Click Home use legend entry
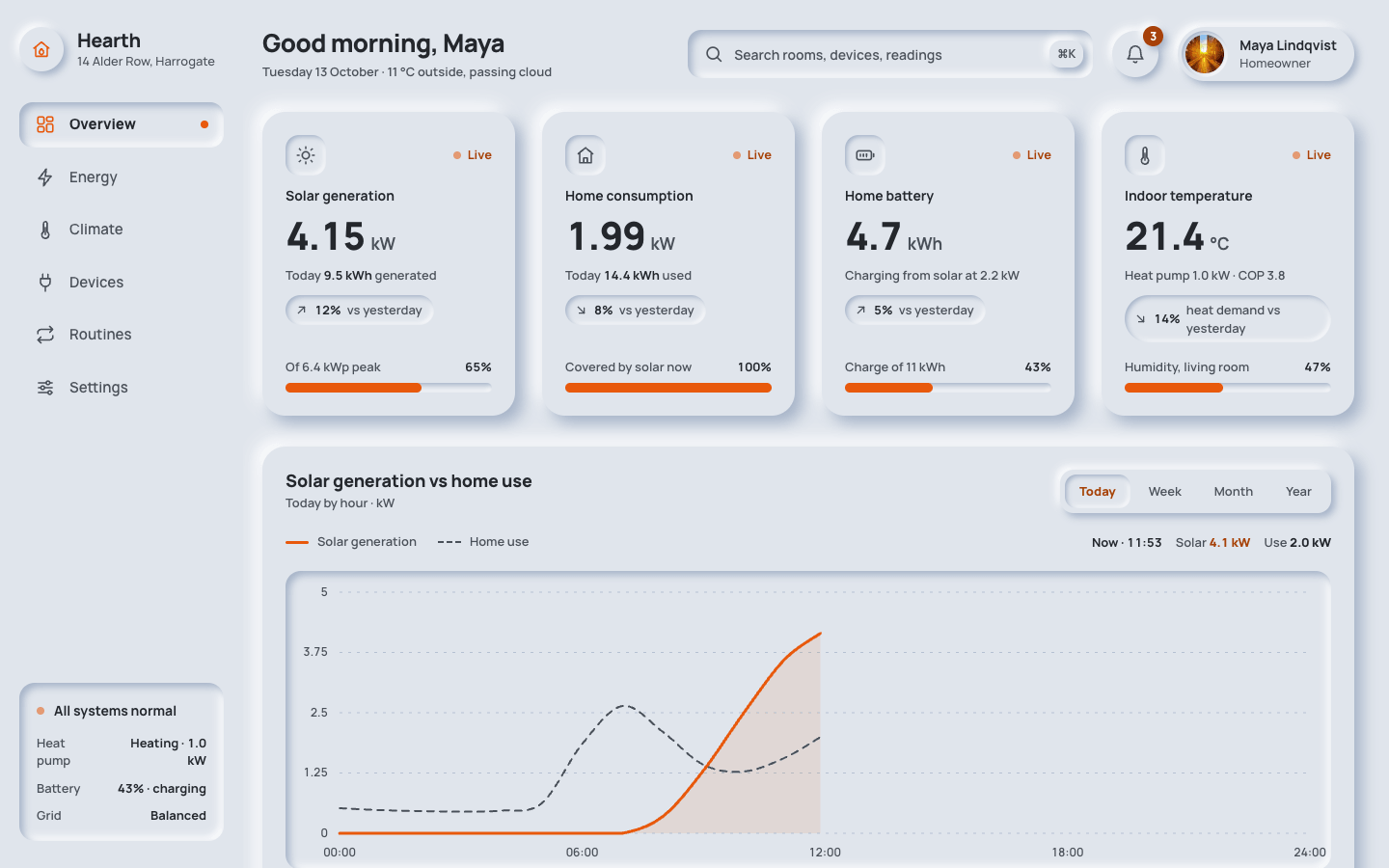 (x=483, y=542)
